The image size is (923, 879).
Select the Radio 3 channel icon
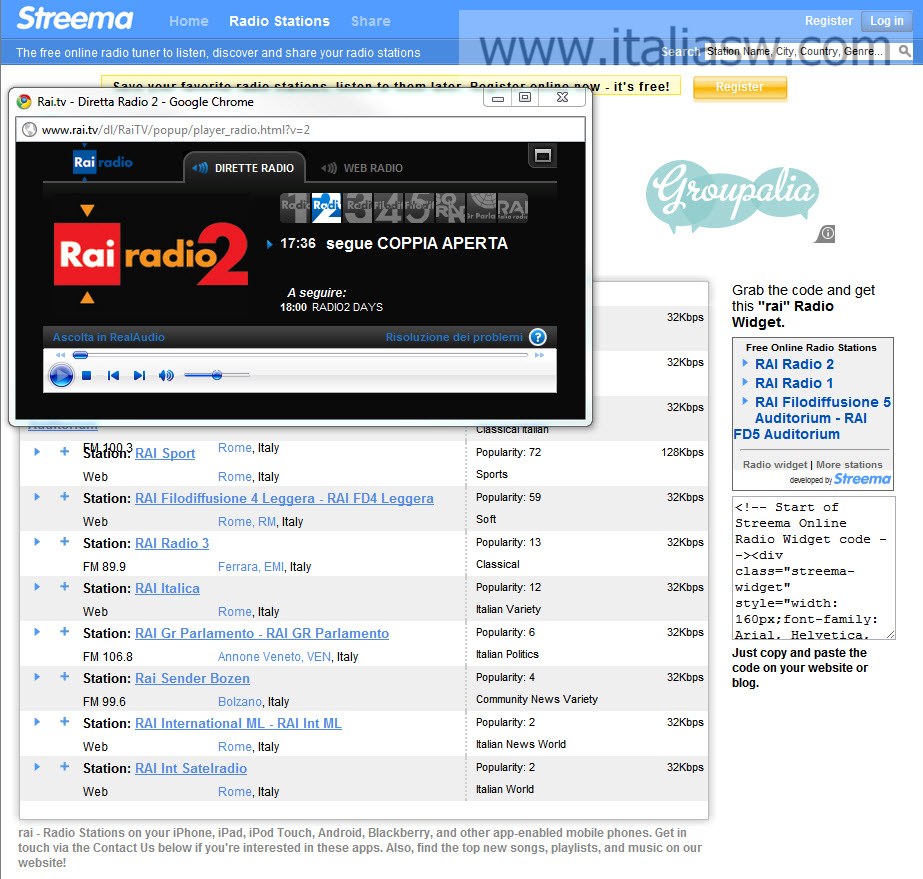click(358, 208)
